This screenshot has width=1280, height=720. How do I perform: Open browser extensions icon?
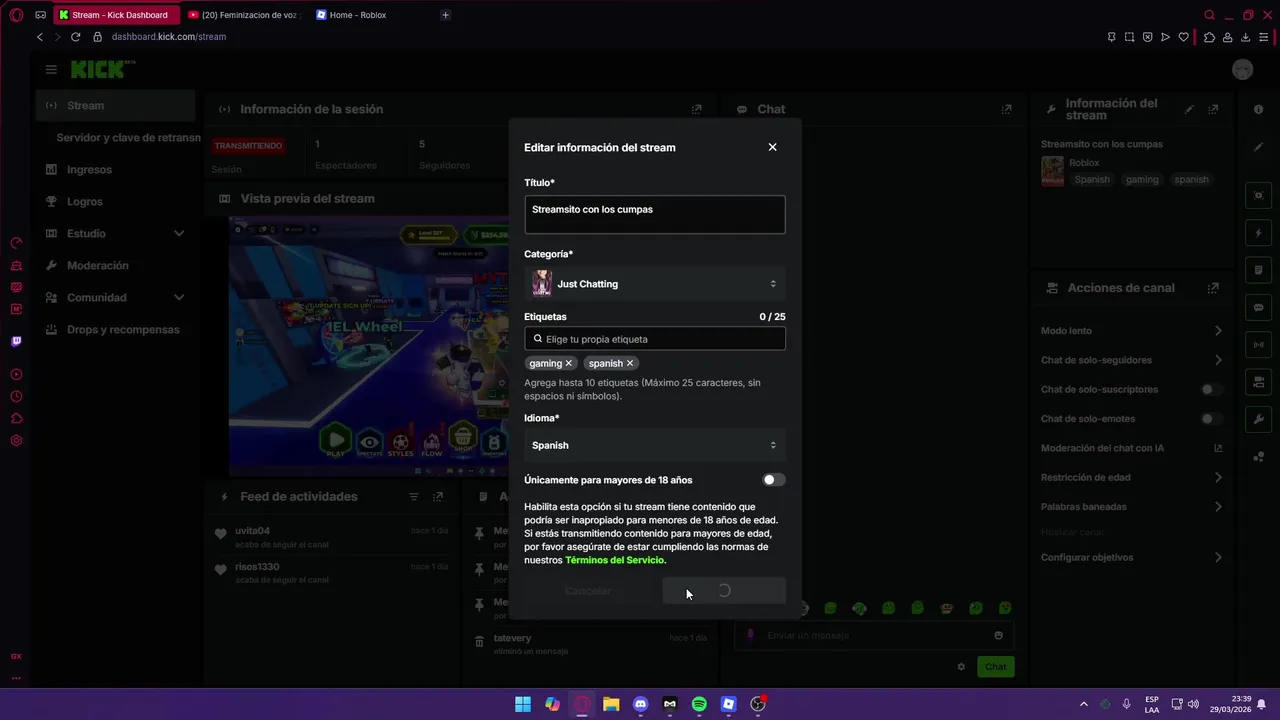1209,37
